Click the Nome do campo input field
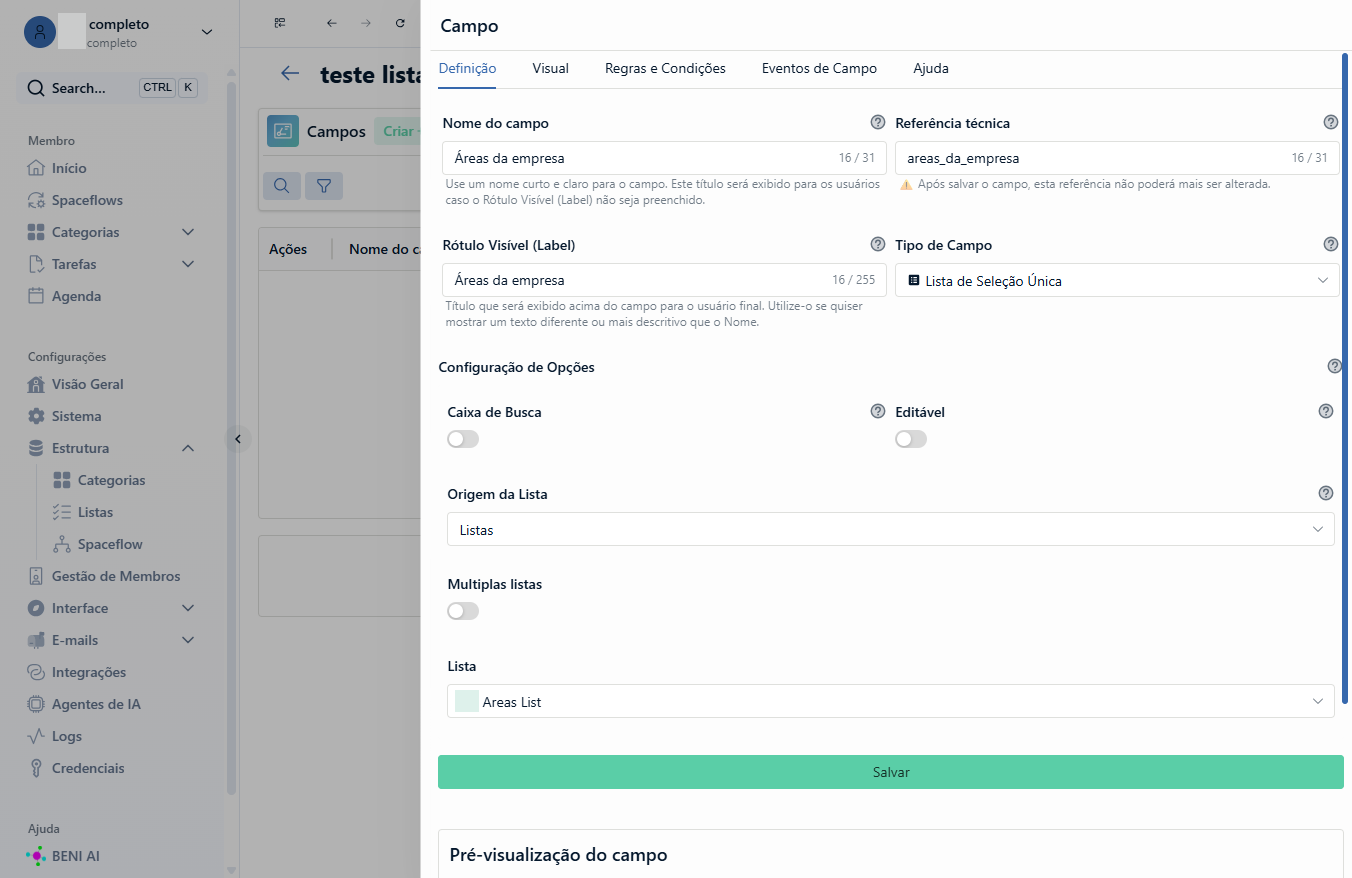Screen dimensions: 1352x878 [x=664, y=158]
